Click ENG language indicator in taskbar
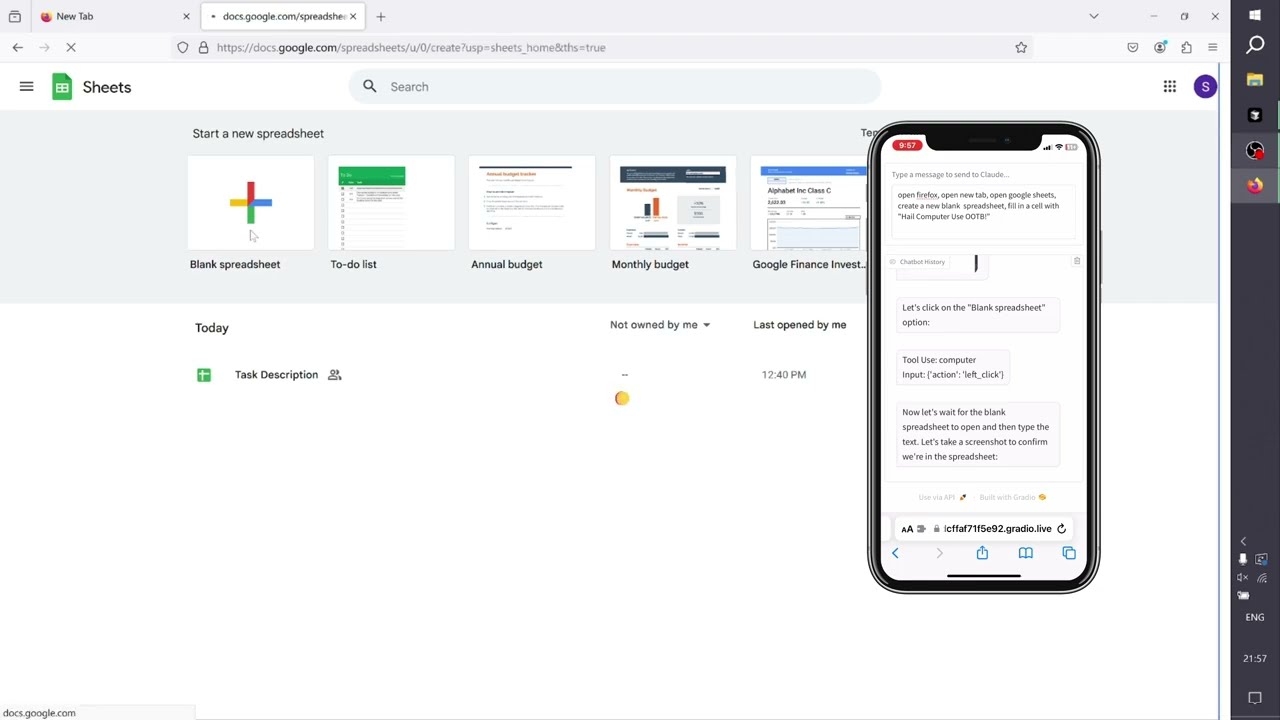The image size is (1280, 720). (x=1255, y=617)
